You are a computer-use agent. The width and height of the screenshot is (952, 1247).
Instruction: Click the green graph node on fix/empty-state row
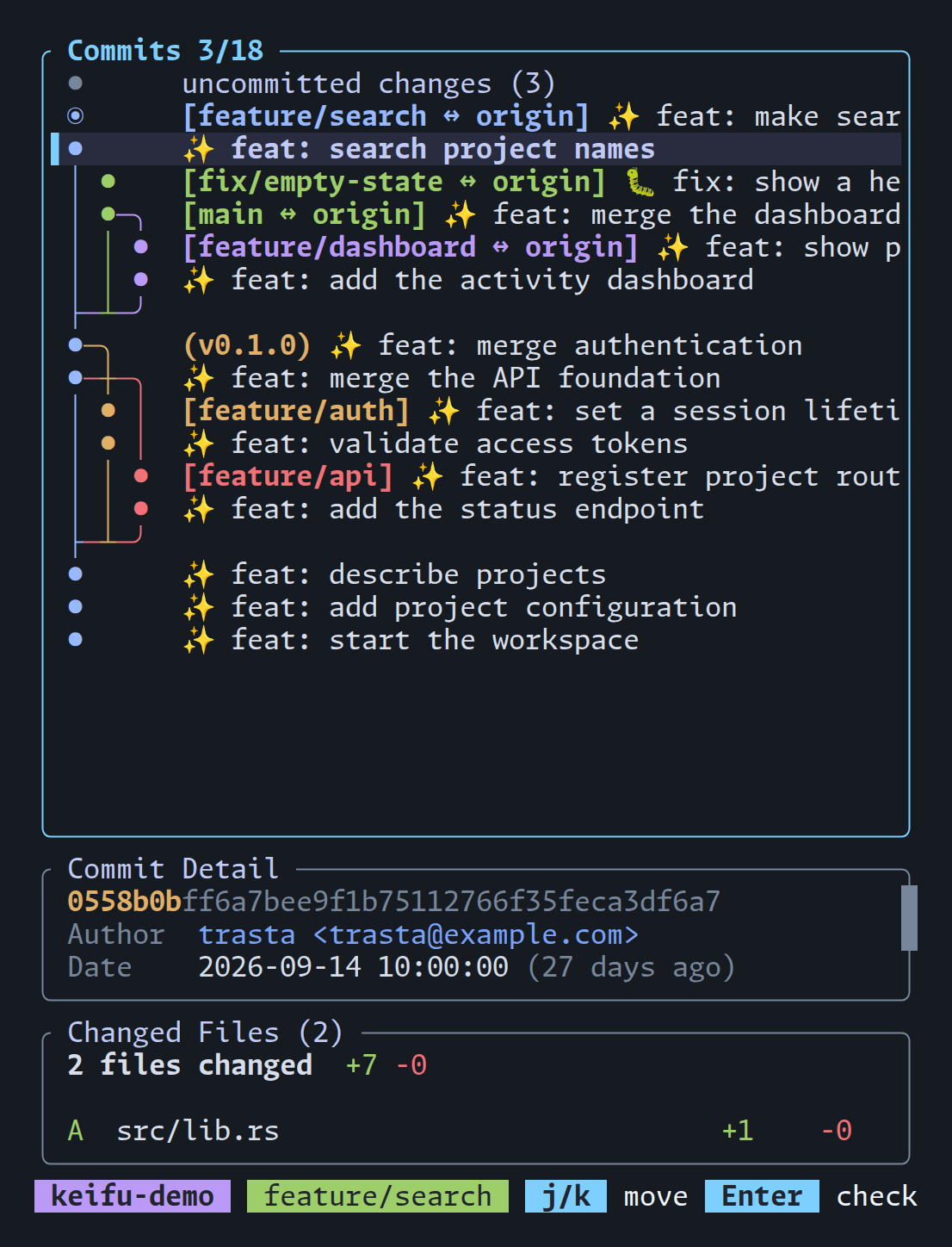coord(108,181)
